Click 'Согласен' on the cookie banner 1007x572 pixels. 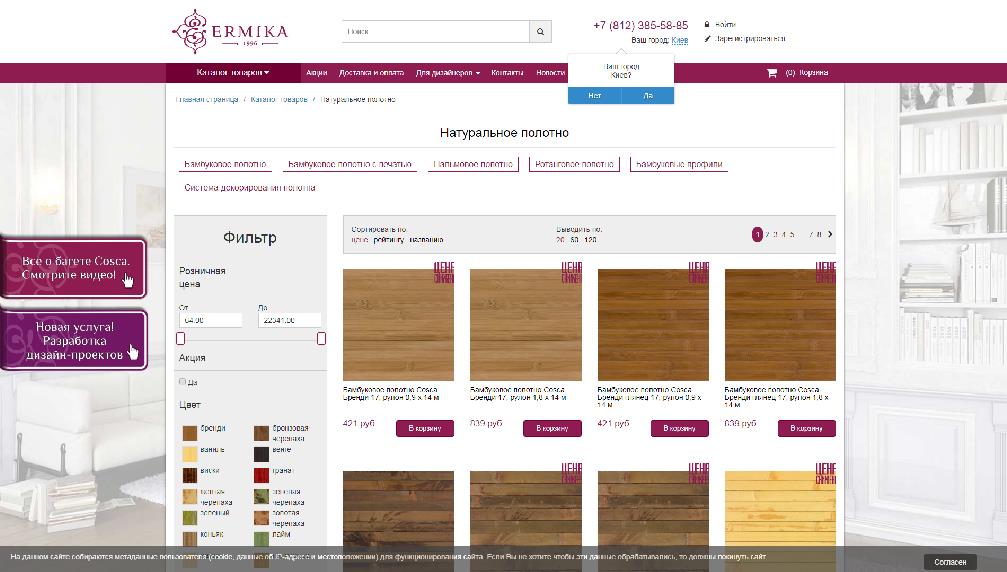coord(950,562)
